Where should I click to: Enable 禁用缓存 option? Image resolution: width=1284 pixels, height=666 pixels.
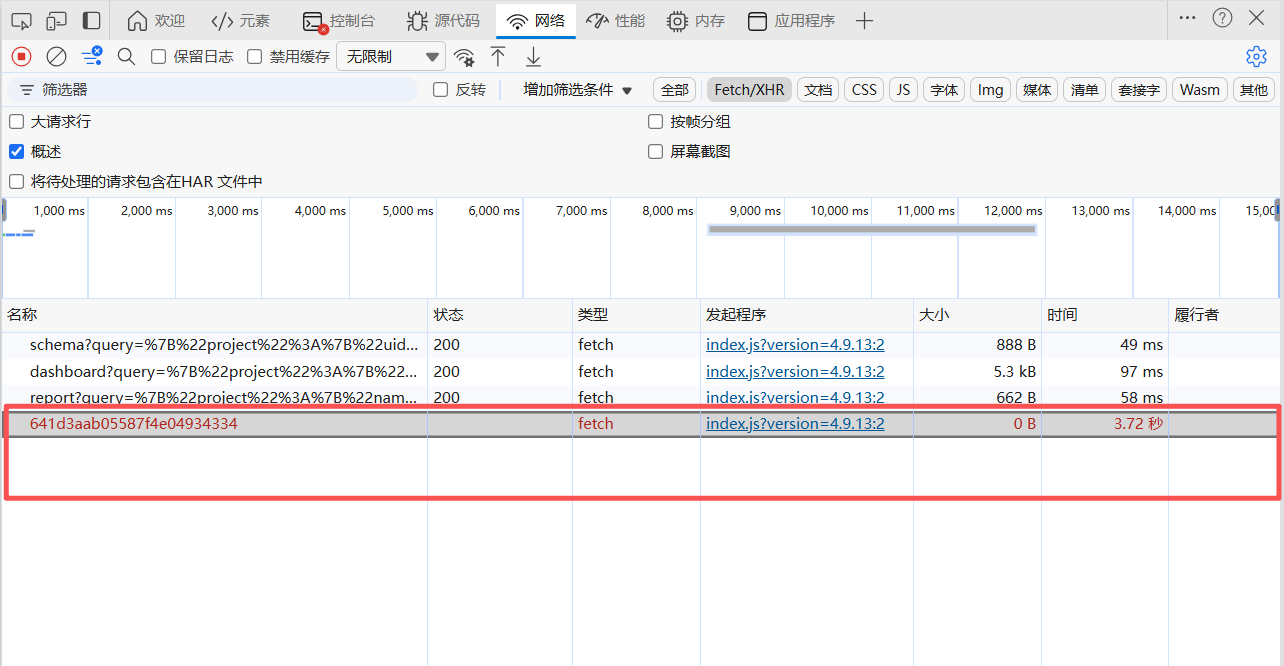[x=254, y=56]
